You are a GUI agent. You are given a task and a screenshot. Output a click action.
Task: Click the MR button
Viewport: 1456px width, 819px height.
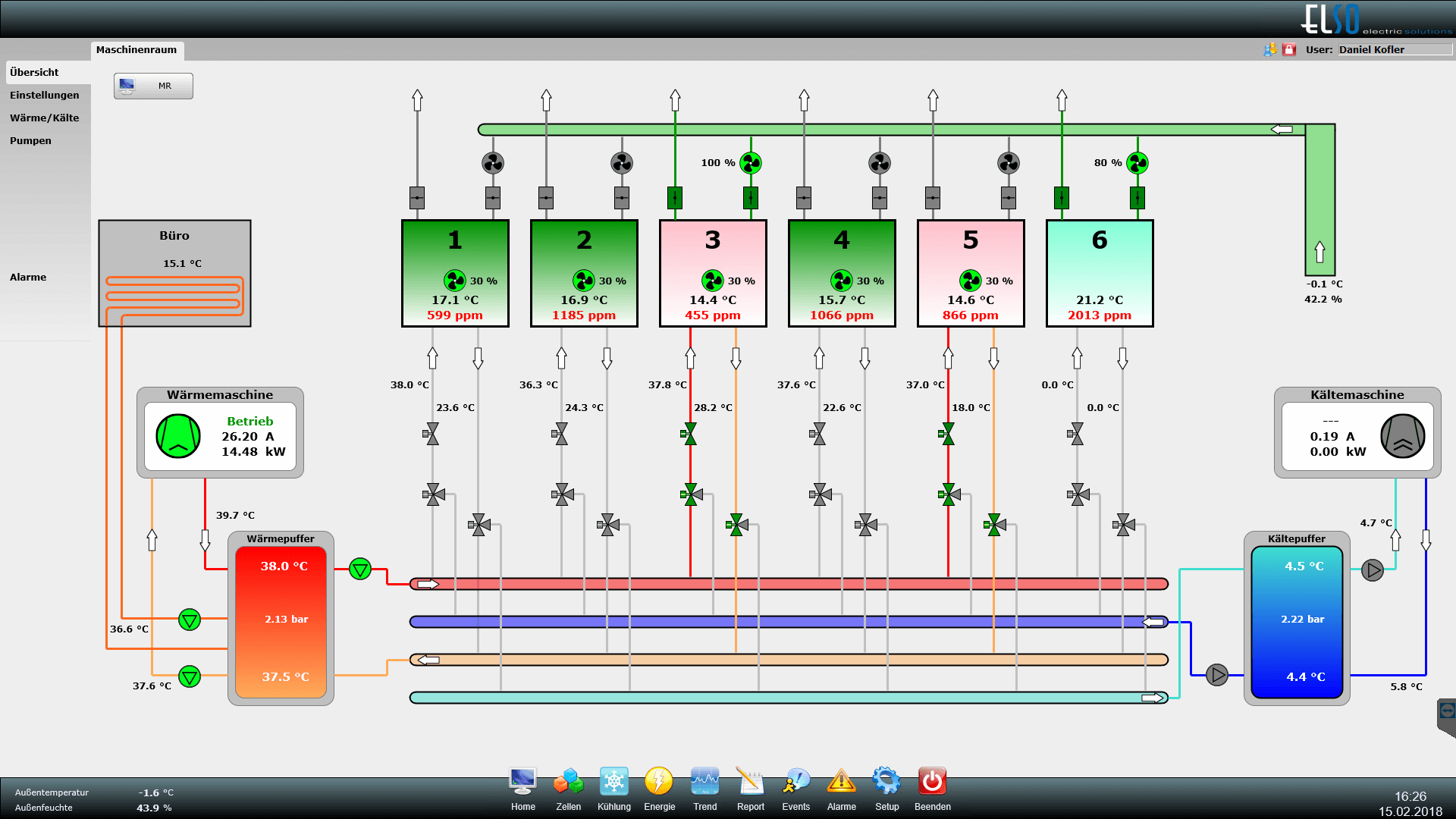(153, 86)
